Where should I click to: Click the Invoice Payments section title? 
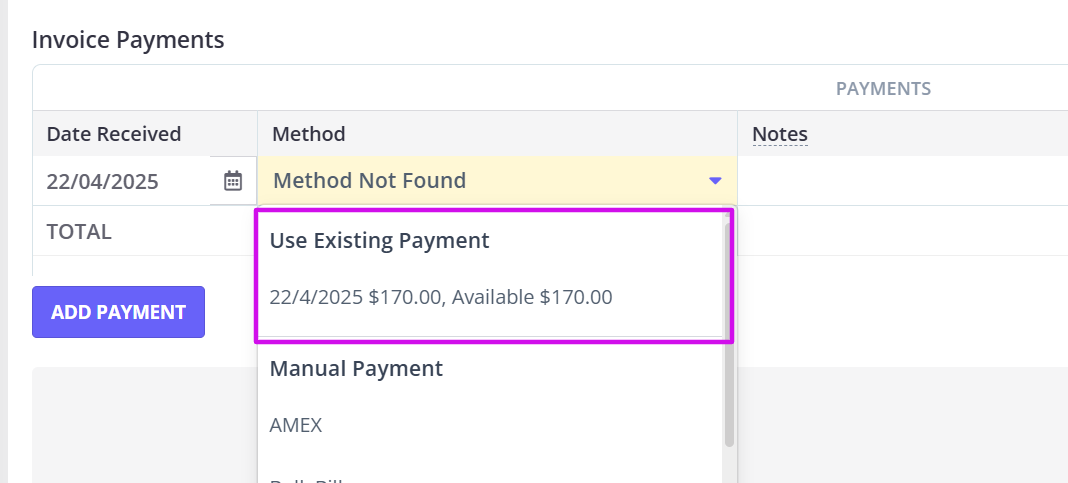128,40
